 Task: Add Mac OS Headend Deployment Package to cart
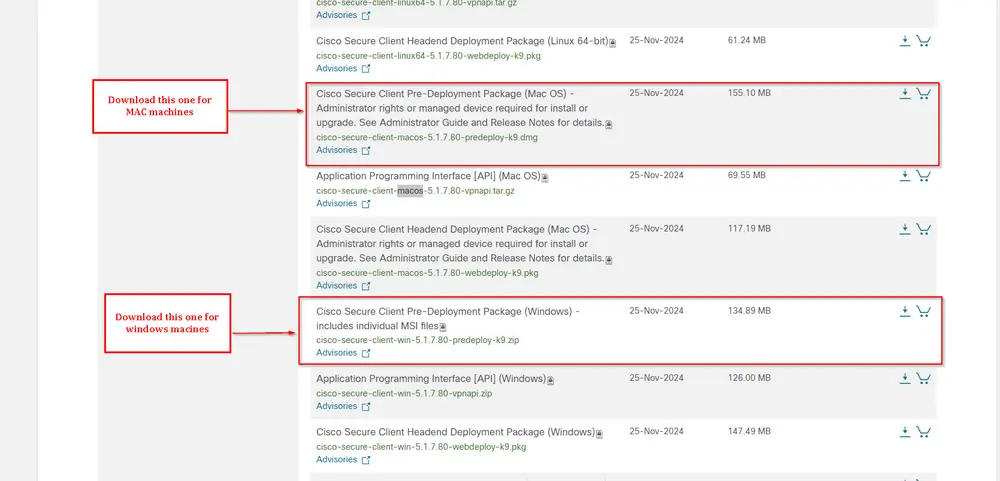click(x=923, y=229)
